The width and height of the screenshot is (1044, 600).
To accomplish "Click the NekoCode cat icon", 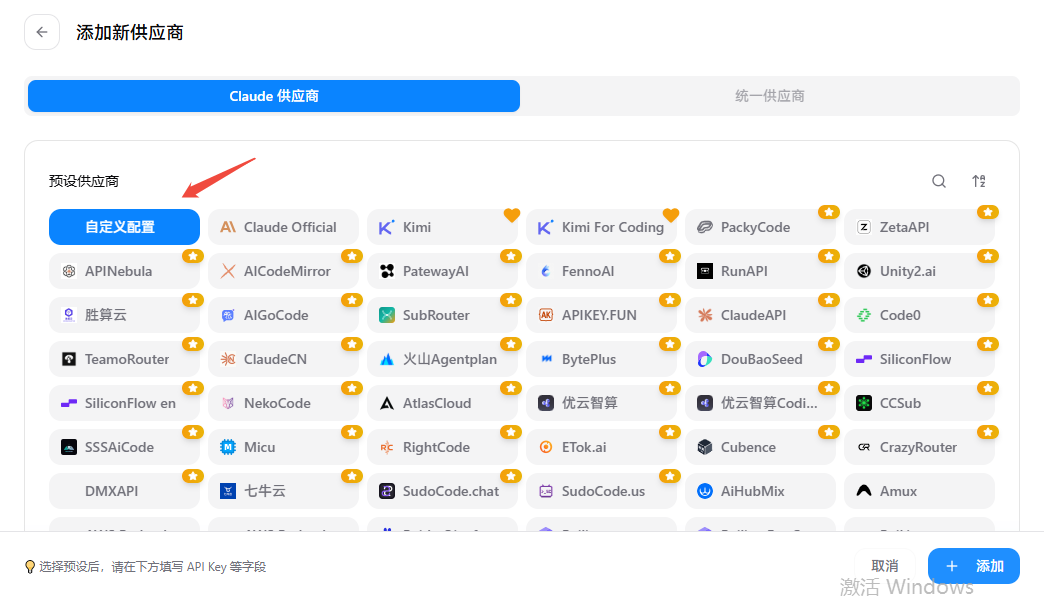I will [228, 403].
